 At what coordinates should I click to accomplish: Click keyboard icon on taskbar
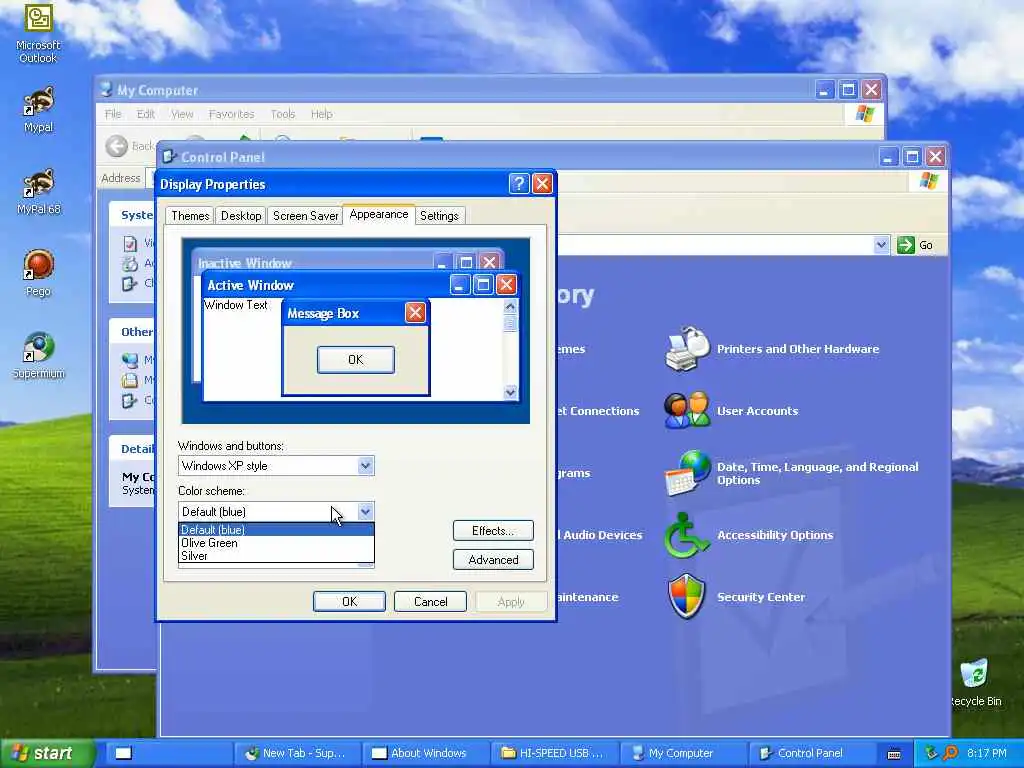[894, 754]
